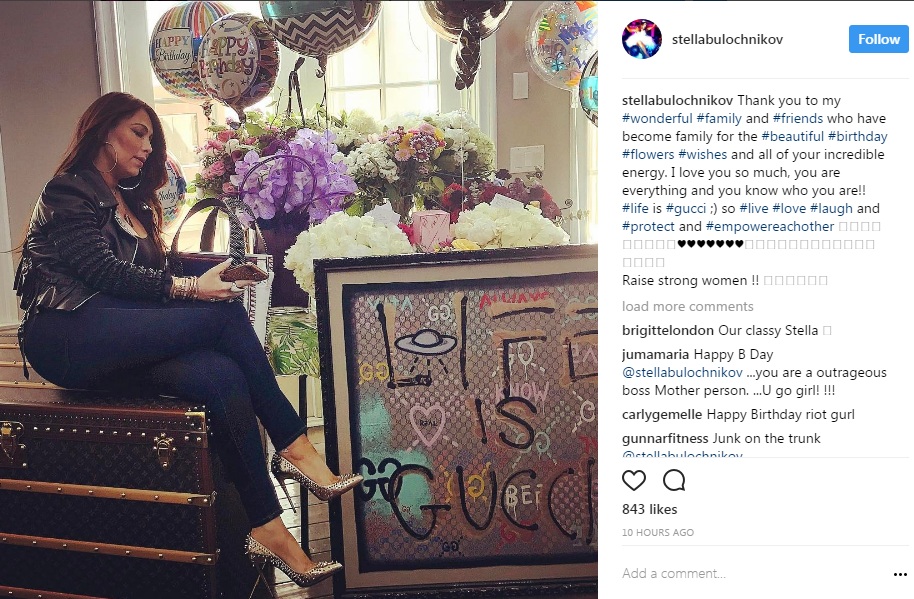Click the comment speech bubble icon
Image resolution: width=914 pixels, height=599 pixels.
tap(674, 481)
